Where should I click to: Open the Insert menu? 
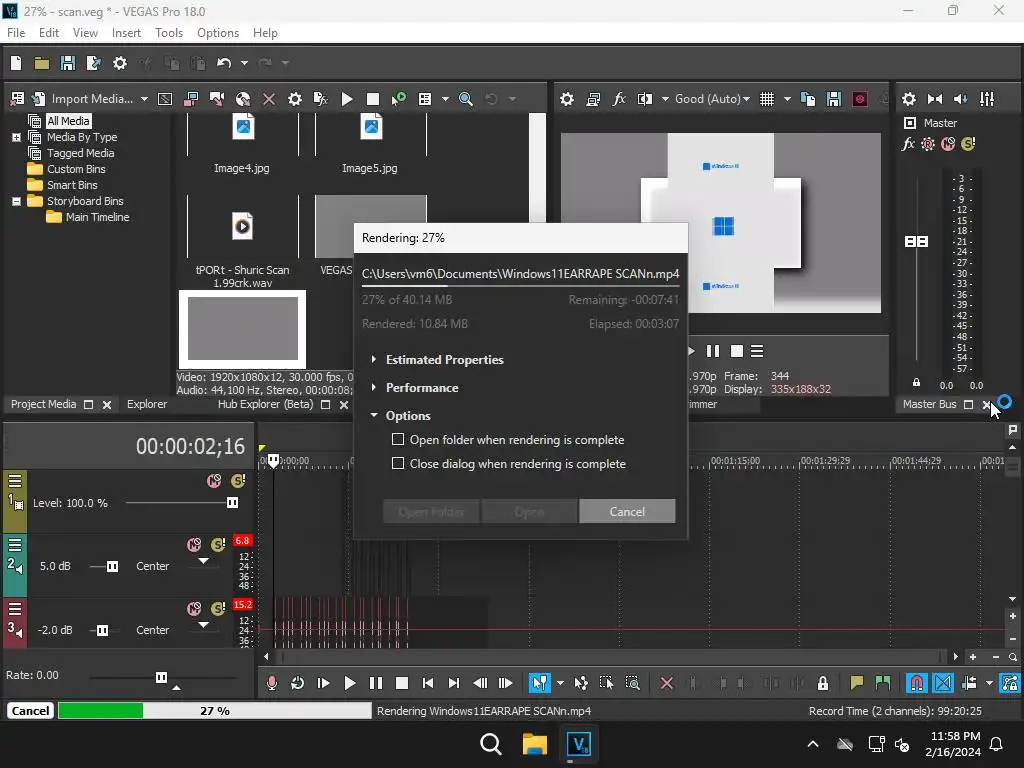(126, 33)
